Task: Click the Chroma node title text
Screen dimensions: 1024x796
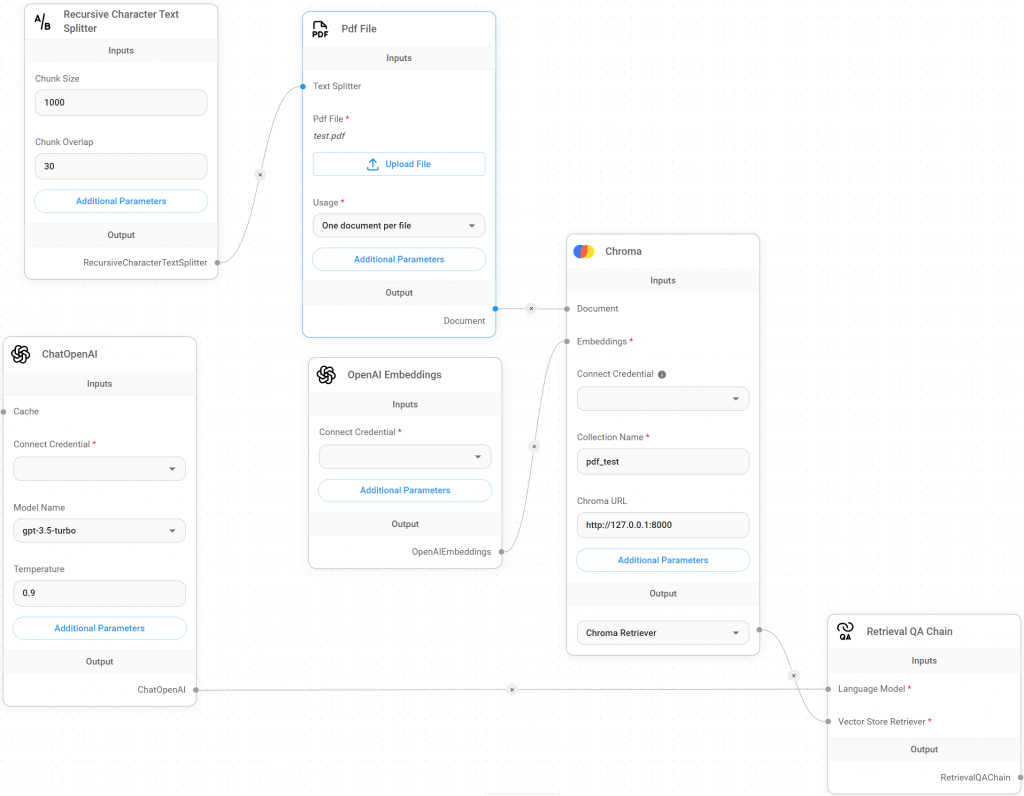Action: point(623,251)
